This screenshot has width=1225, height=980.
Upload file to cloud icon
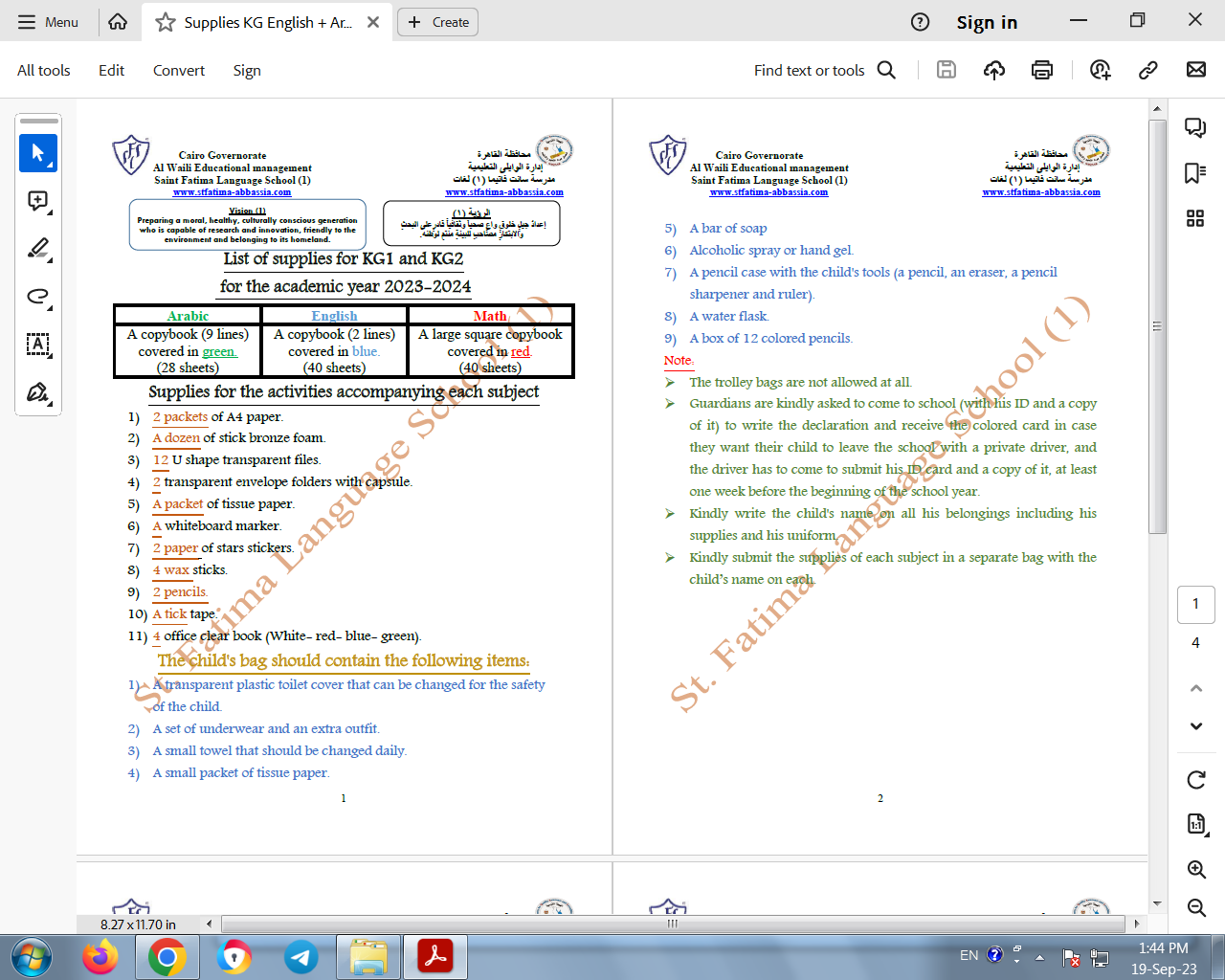coord(994,69)
